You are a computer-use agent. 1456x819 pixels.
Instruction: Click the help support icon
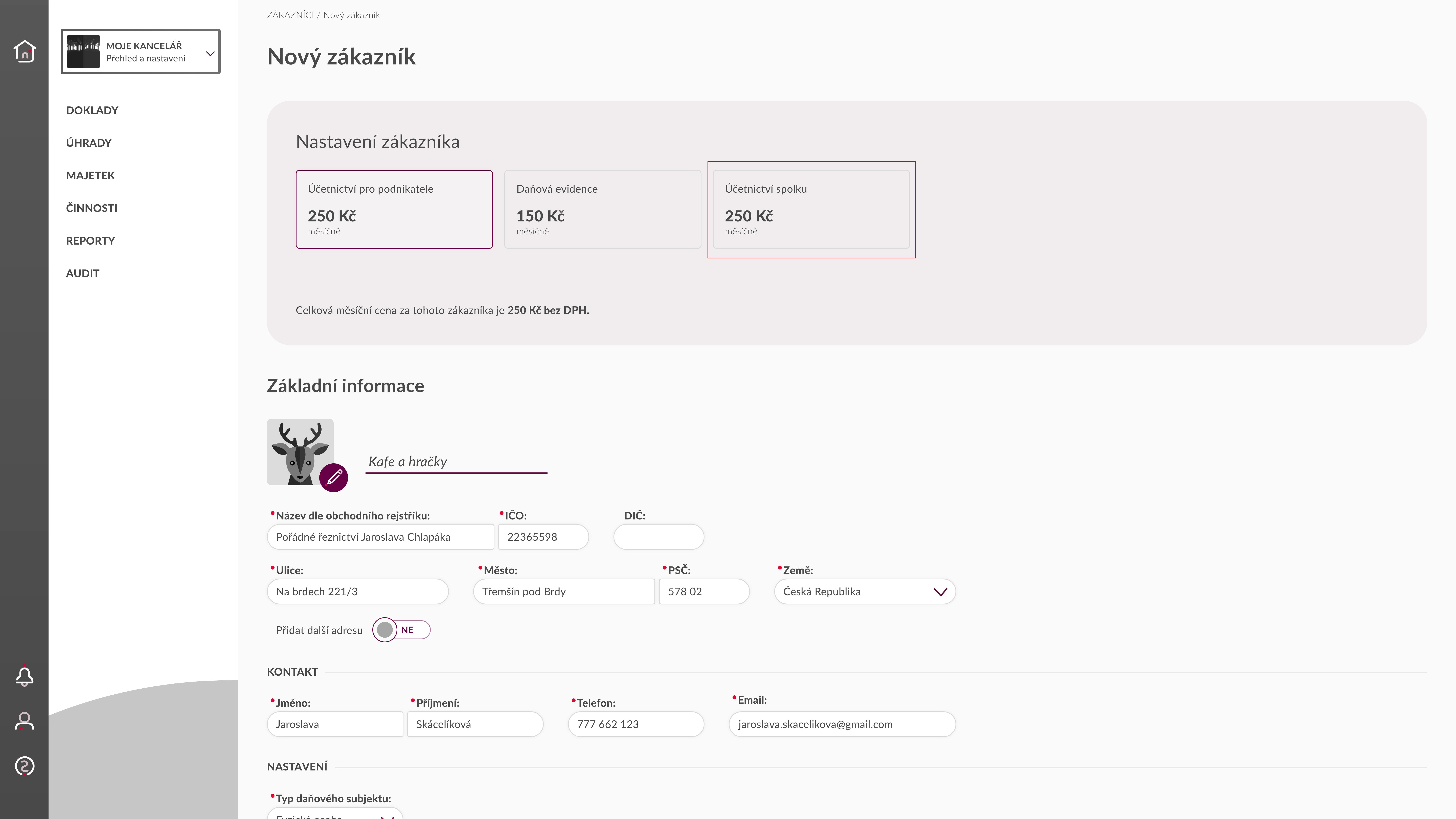[24, 766]
